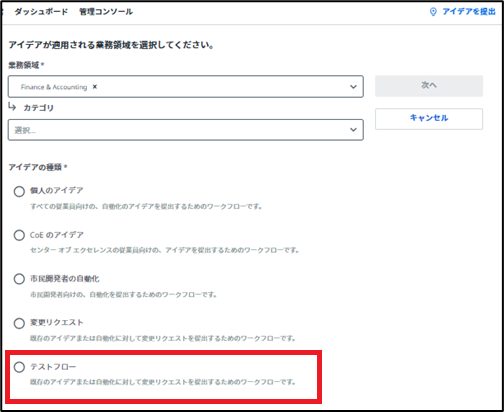
Task: Choose the 変更リクエスト radio option
Action: [19, 323]
